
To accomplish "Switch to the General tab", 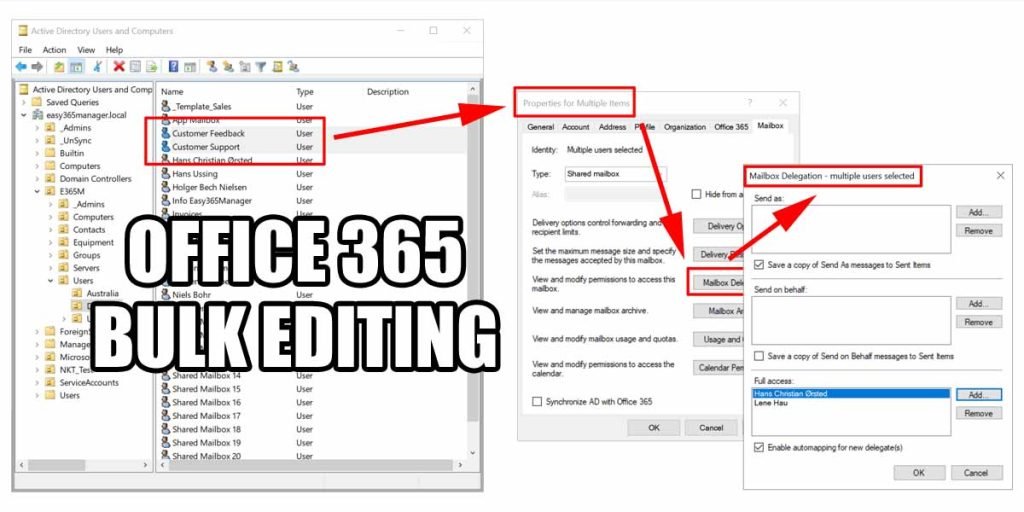I will (541, 127).
